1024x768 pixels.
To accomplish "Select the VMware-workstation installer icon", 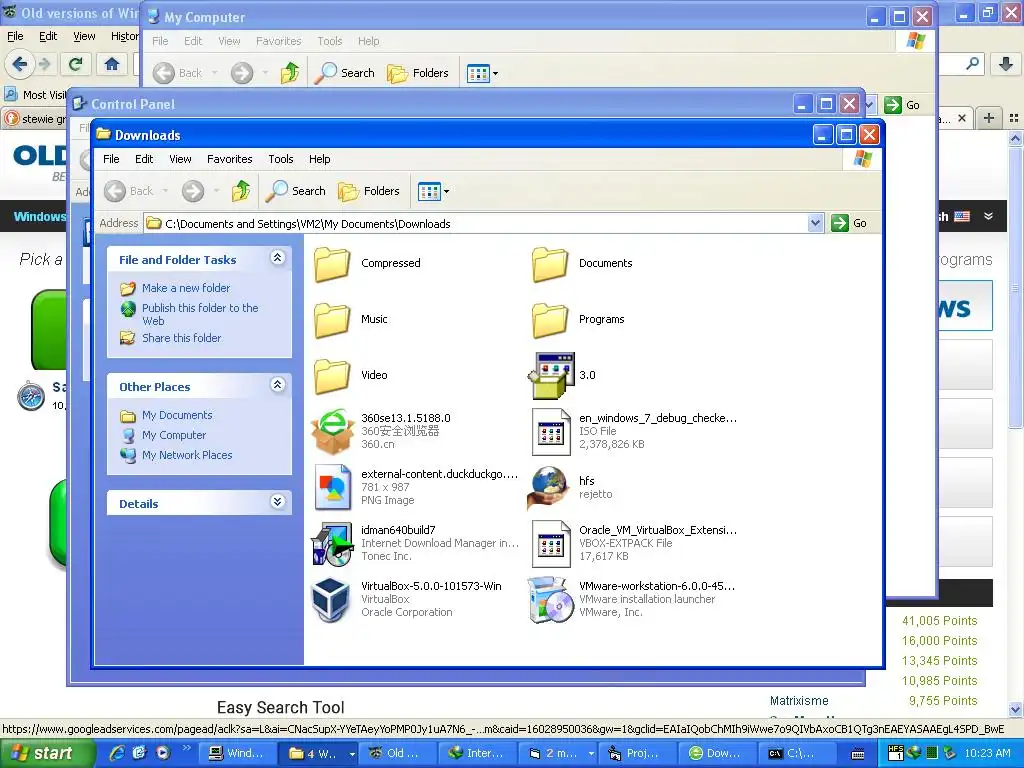I will (551, 600).
